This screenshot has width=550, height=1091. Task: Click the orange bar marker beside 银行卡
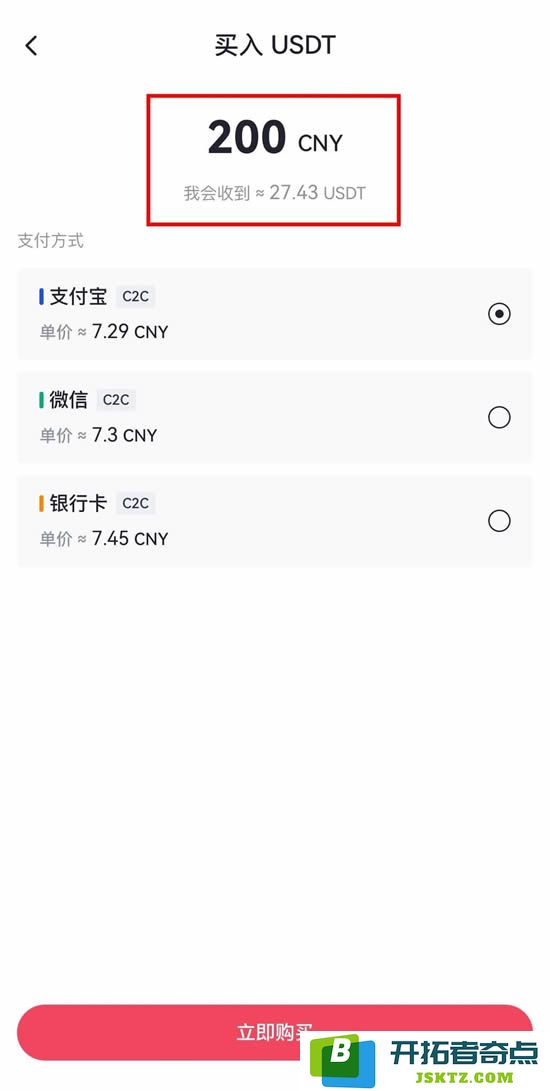41,504
